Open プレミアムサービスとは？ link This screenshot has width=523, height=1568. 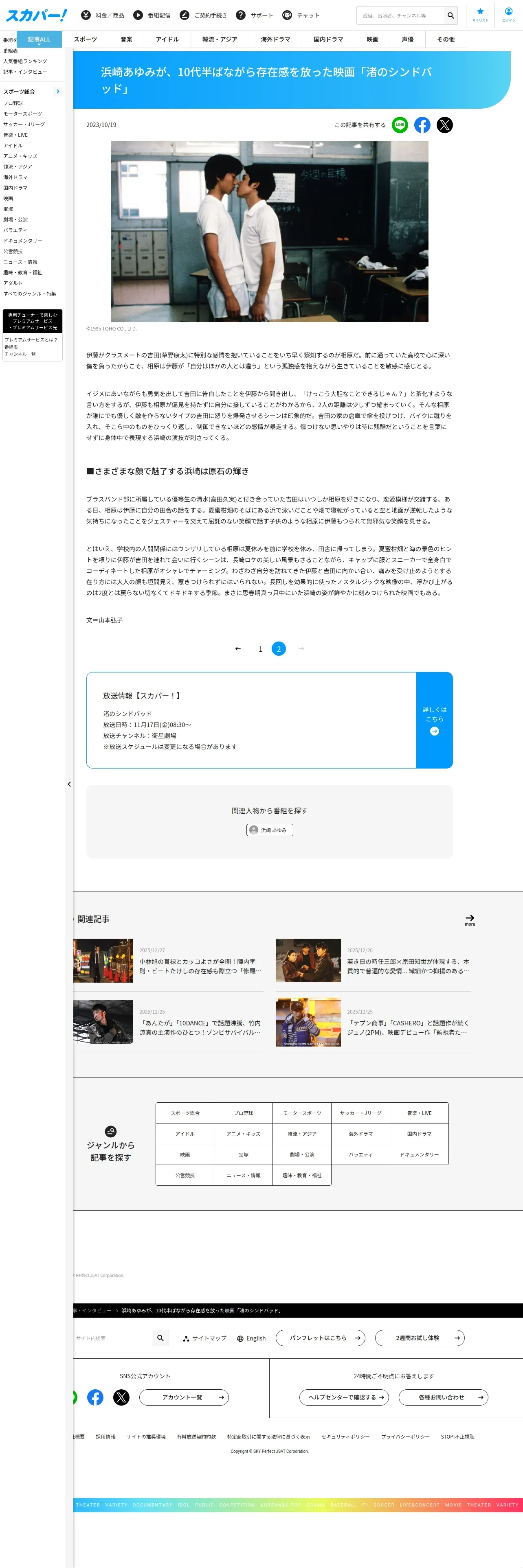point(31,339)
